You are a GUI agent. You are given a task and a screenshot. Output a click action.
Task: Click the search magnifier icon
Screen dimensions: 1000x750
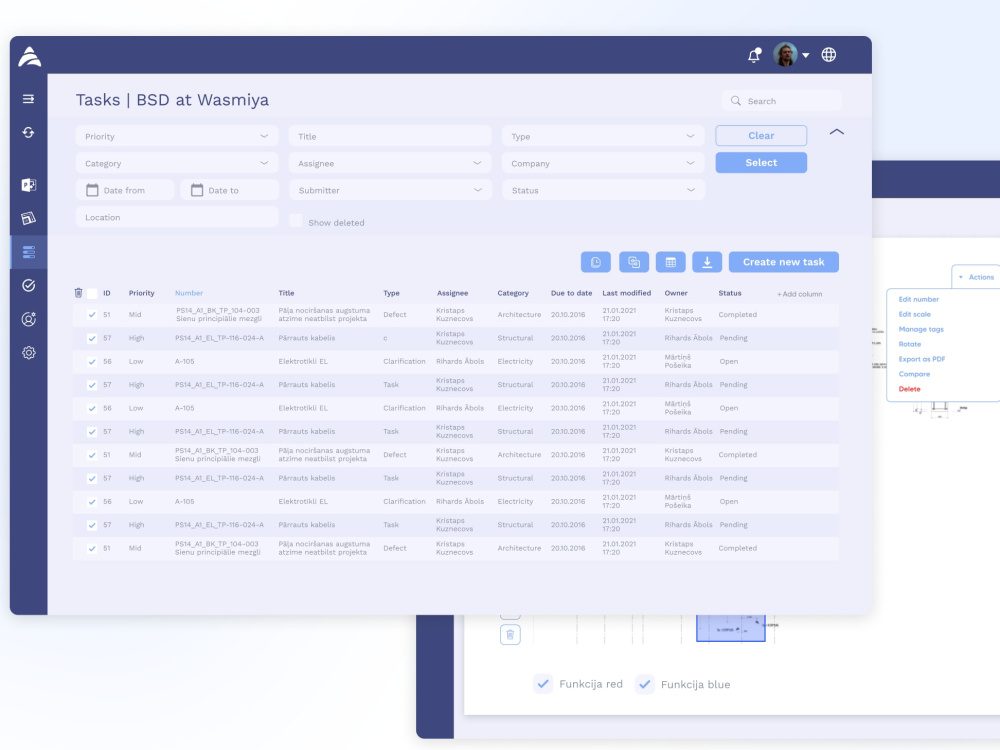[735, 101]
